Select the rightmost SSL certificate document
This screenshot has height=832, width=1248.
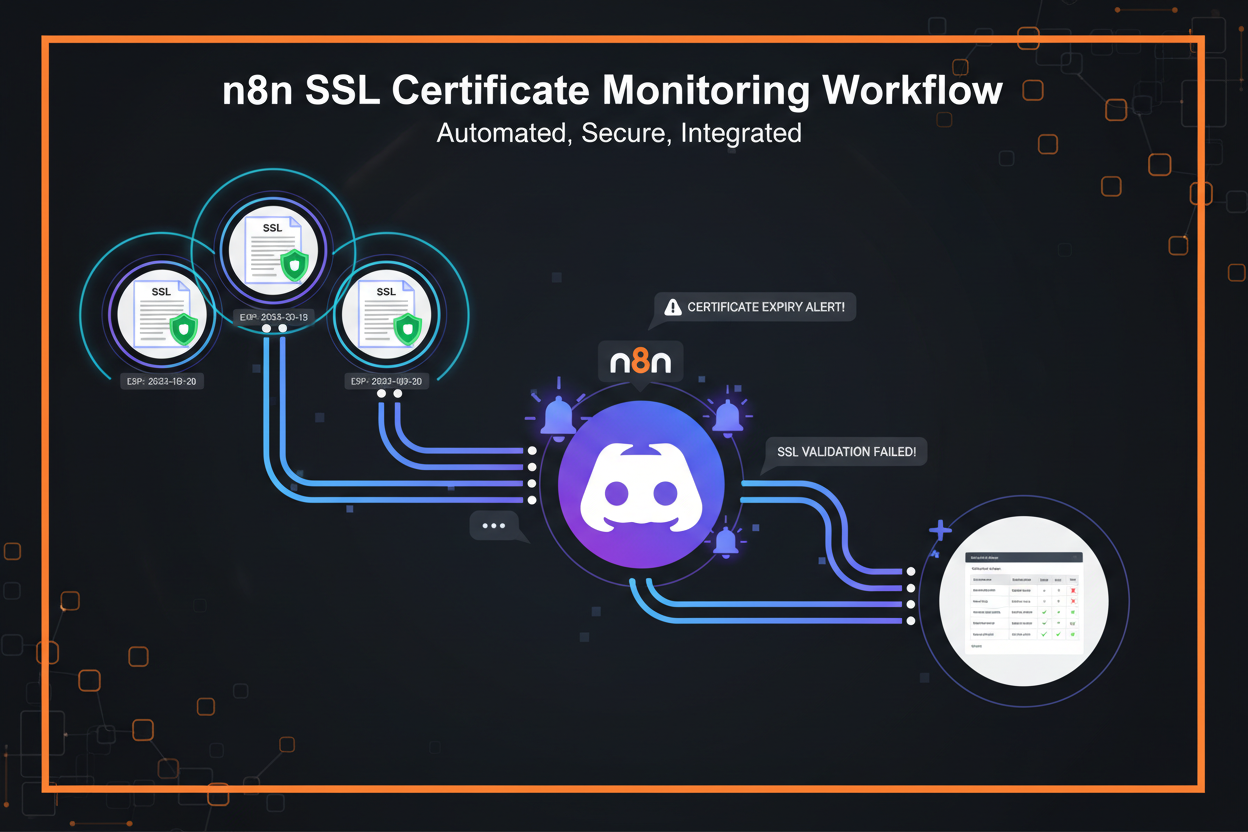386,316
